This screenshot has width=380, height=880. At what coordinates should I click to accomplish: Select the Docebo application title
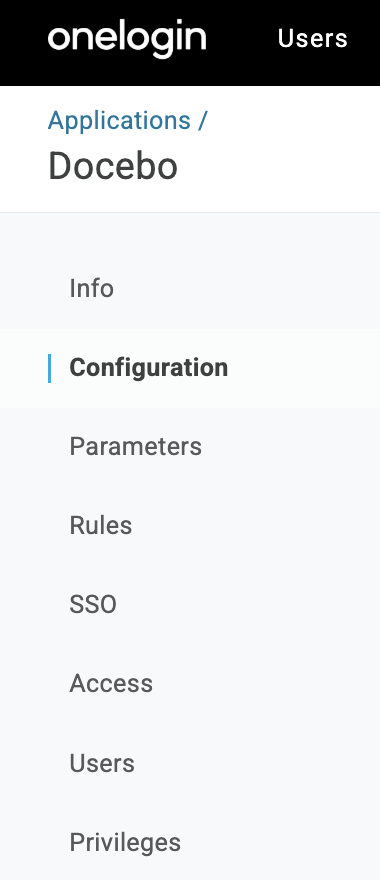(x=113, y=167)
